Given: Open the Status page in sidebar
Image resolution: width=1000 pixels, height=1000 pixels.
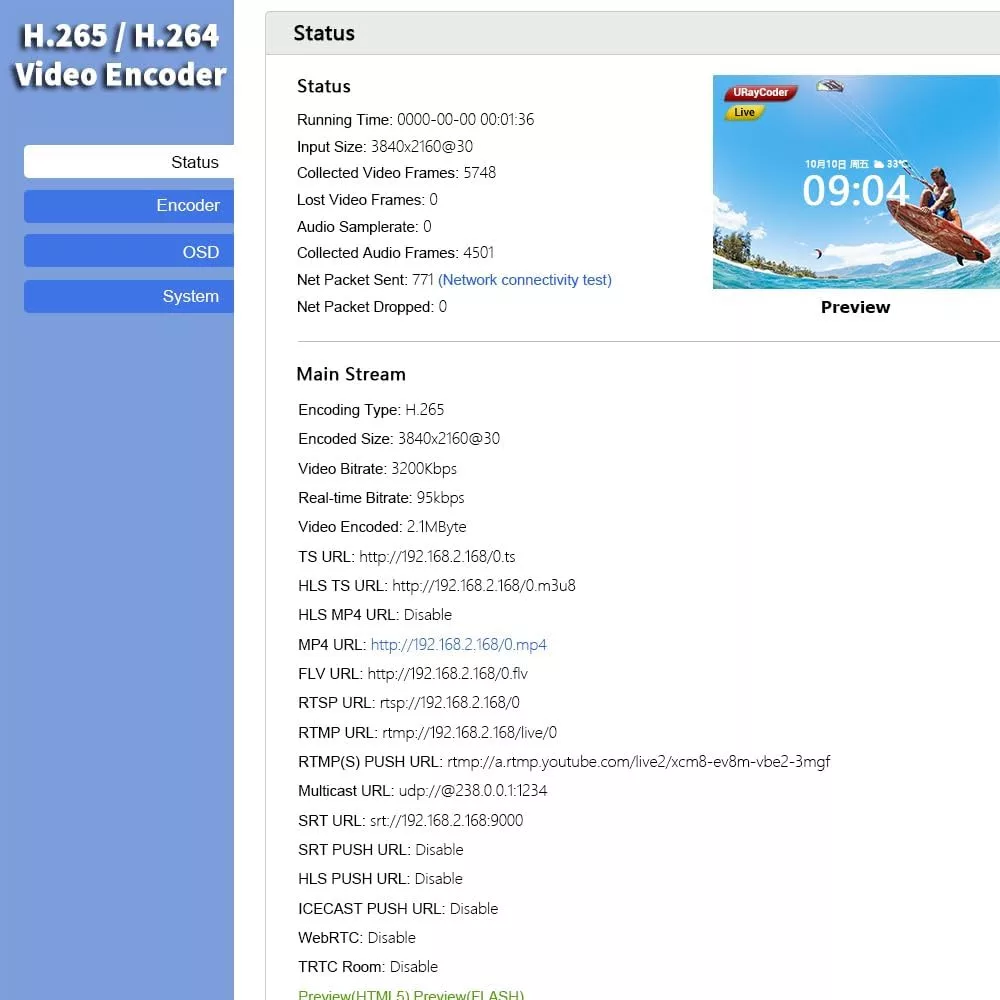Looking at the screenshot, I should point(130,162).
